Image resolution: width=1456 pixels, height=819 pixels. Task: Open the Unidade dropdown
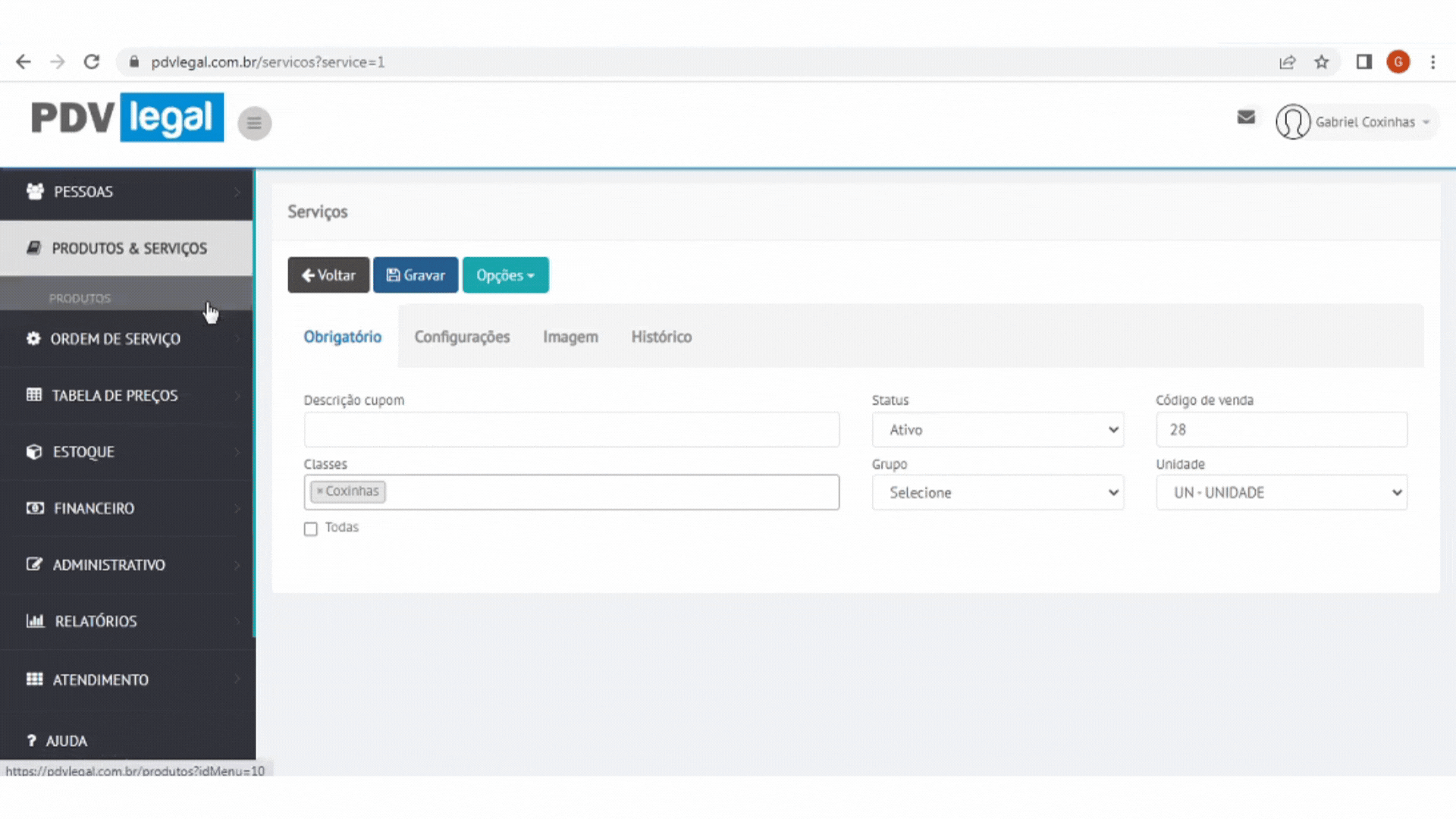pos(1282,493)
